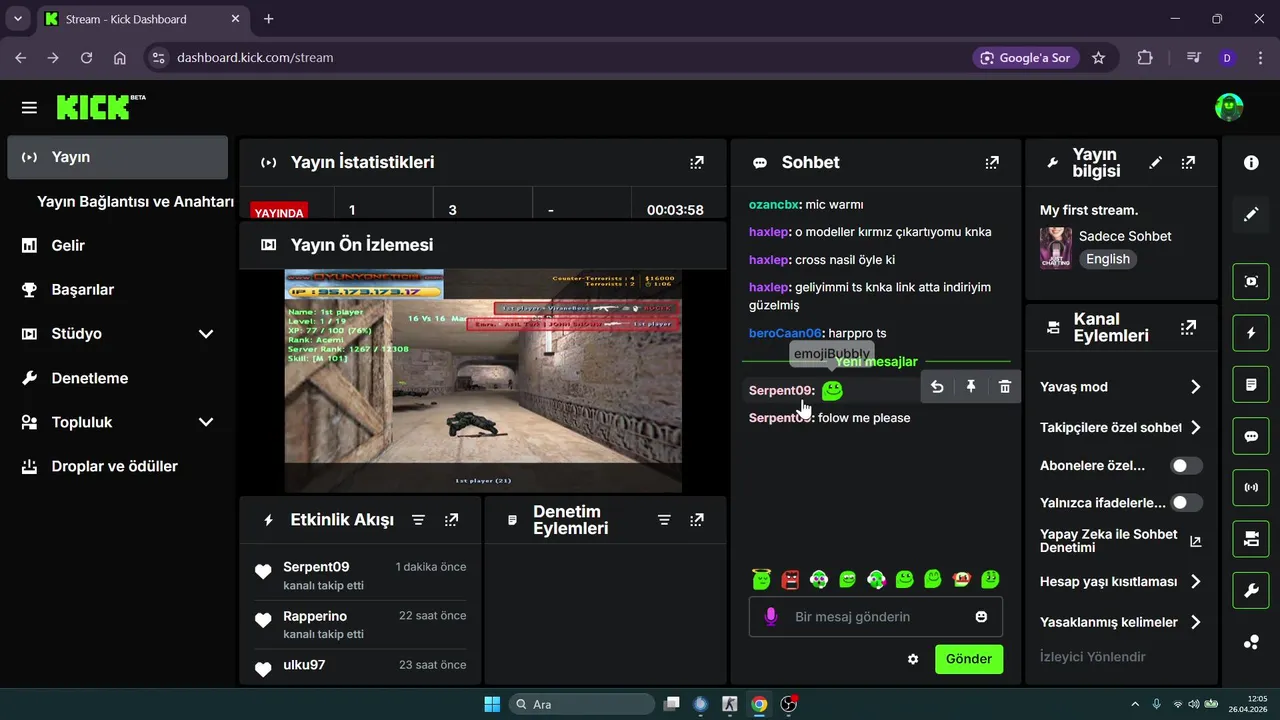The width and height of the screenshot is (1280, 720).
Task: Click Rapperino in Etkinlik Akışı
Action: click(315, 616)
